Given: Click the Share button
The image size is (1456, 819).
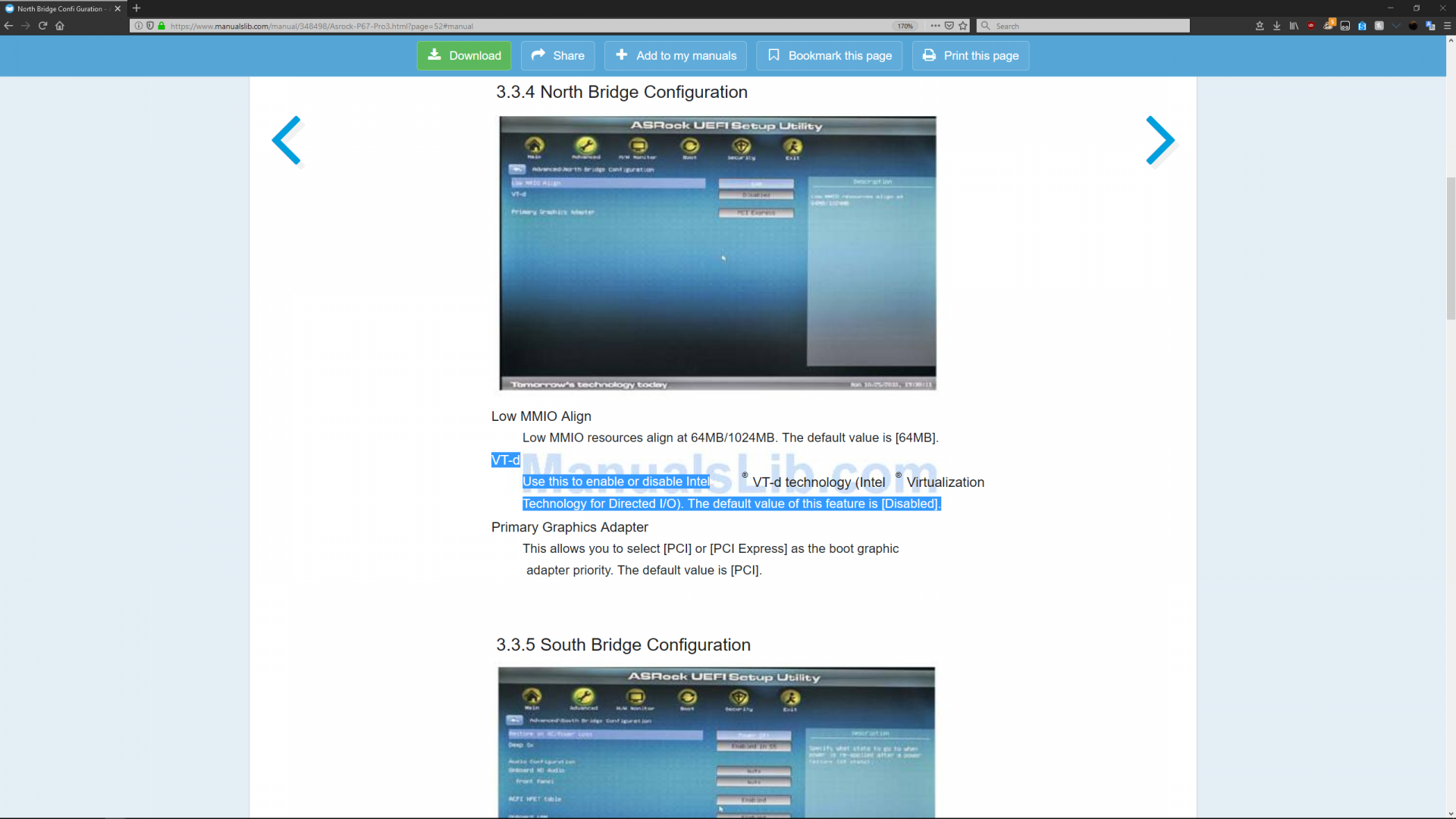Looking at the screenshot, I should [557, 55].
